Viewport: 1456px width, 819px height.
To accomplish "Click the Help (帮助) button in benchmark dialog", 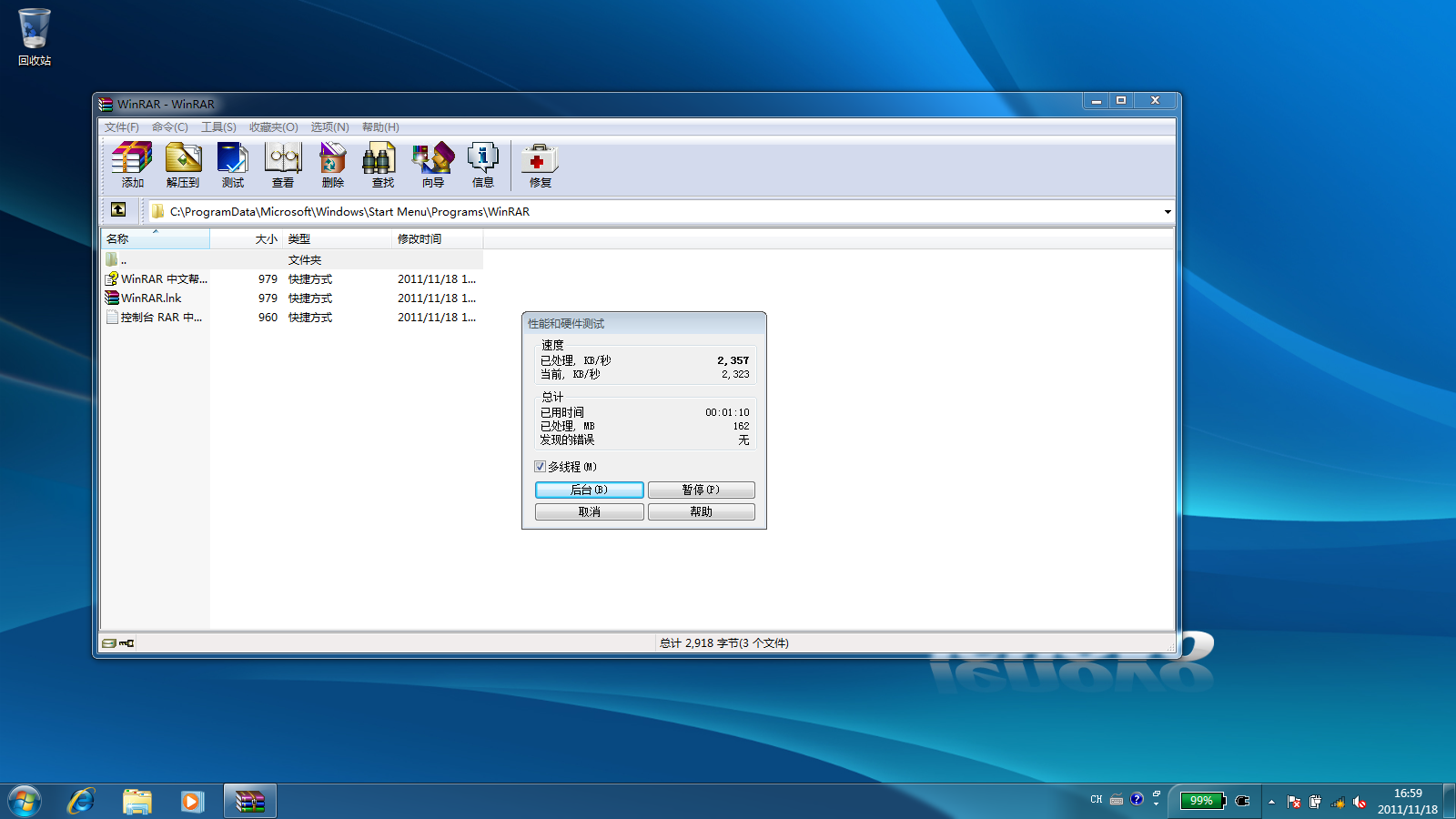I will [x=702, y=511].
